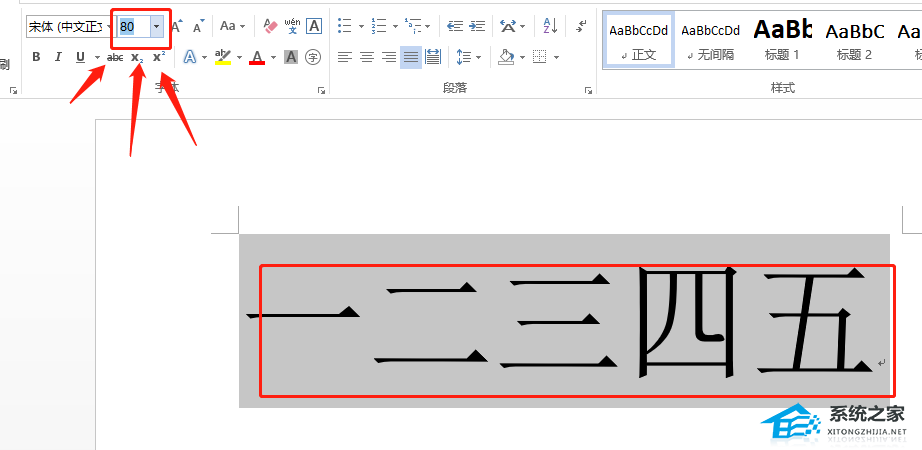Open Paragraph dialog launcher
Image resolution: width=922 pixels, height=450 pixels.
(588, 90)
